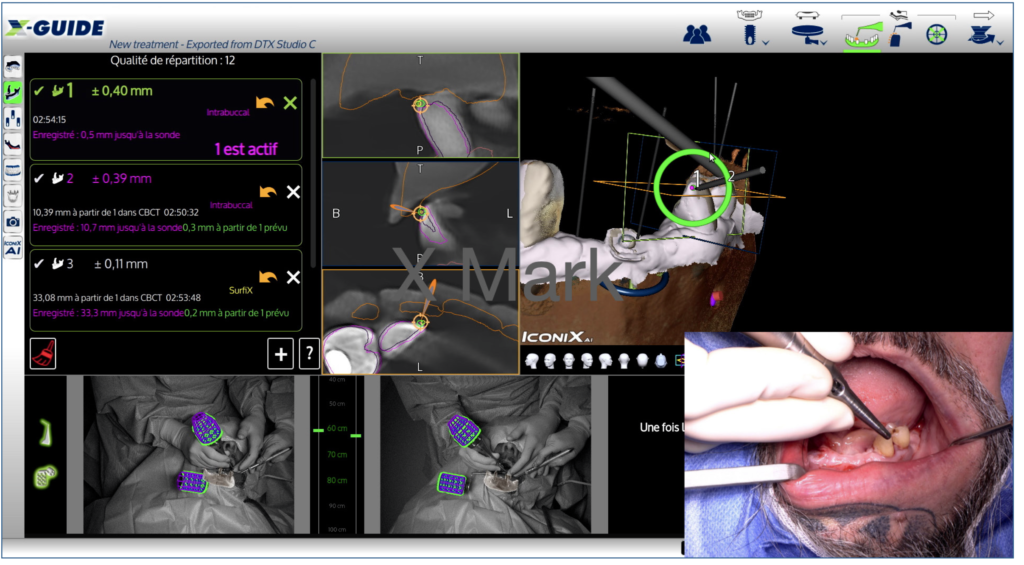Screen dimensions: 1024x565
Task: Expand the turntable calibration dropdown arrow
Action: (x=824, y=42)
